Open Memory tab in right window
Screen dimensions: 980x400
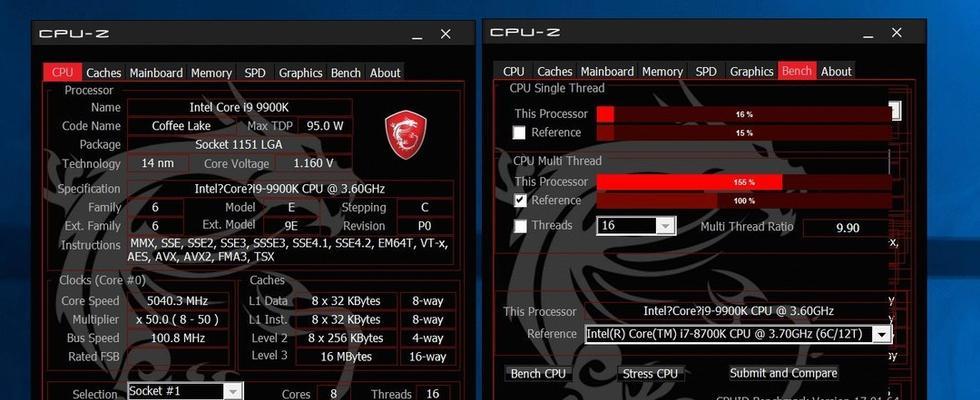pyautogui.click(x=662, y=71)
